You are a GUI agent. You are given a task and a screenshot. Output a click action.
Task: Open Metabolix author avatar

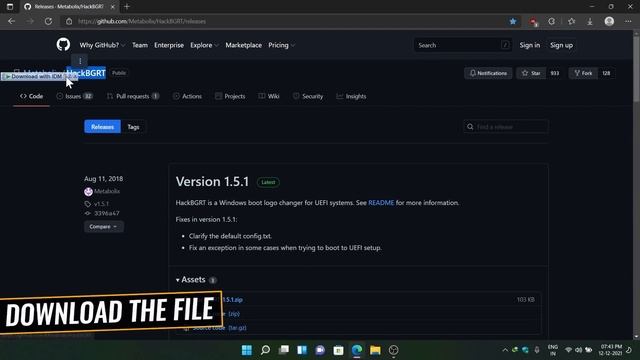tap(88, 191)
